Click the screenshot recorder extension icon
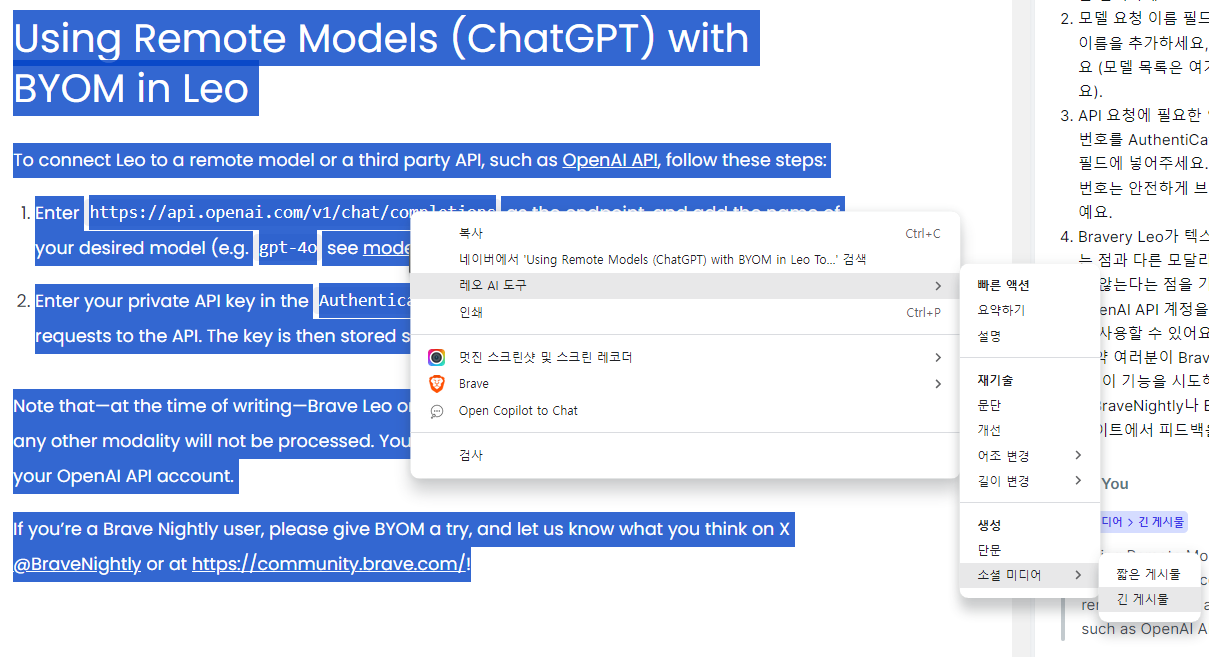This screenshot has height=657, width=1209. pyautogui.click(x=436, y=357)
